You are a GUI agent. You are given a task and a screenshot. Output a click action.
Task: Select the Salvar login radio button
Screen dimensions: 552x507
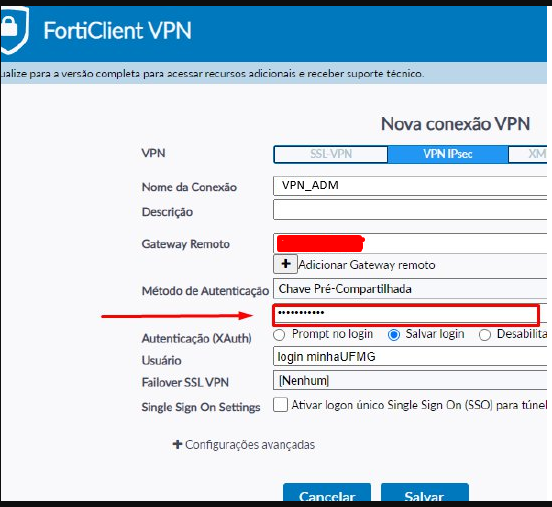(394, 334)
